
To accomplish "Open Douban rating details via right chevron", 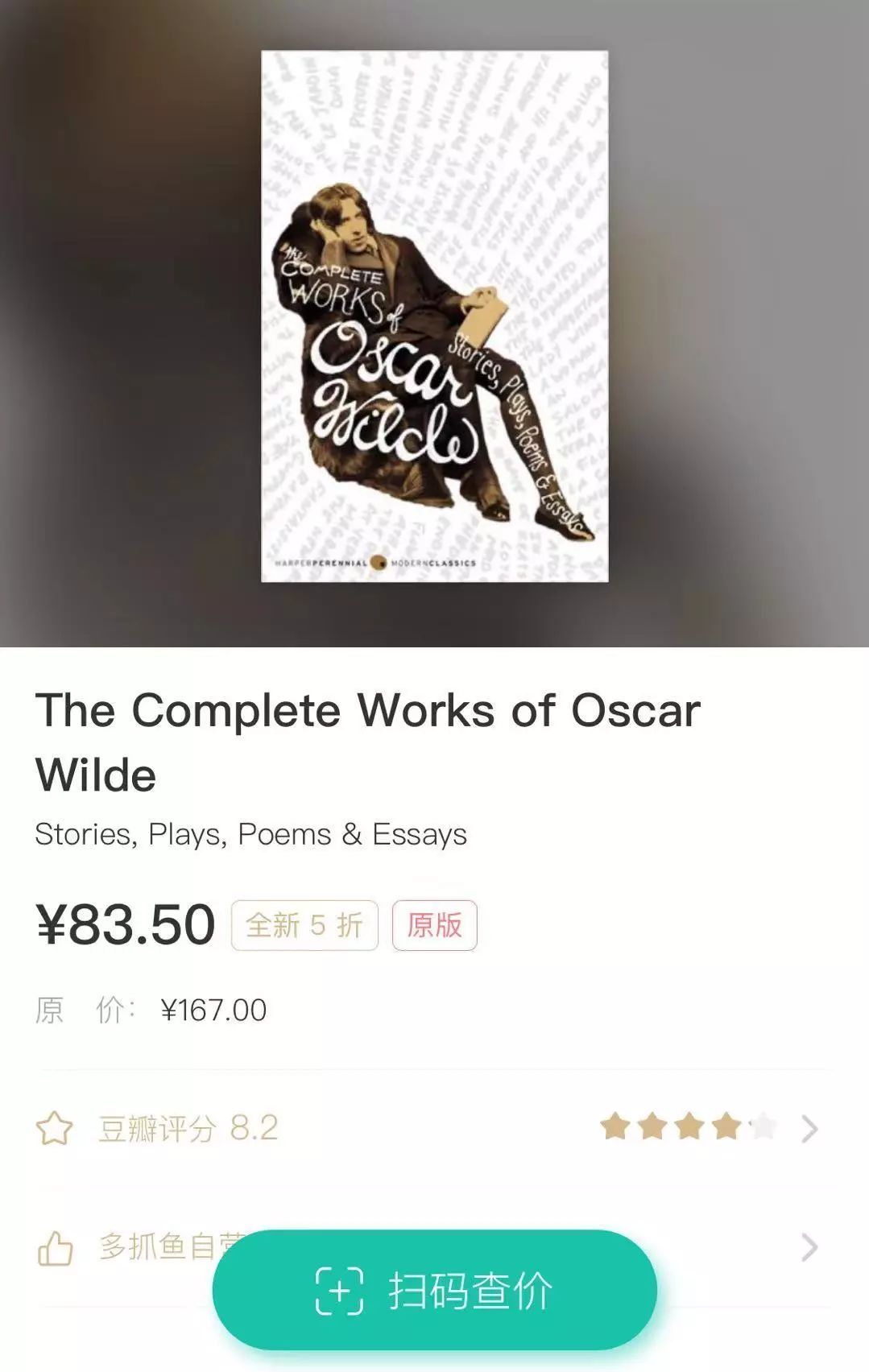I will 809,1129.
